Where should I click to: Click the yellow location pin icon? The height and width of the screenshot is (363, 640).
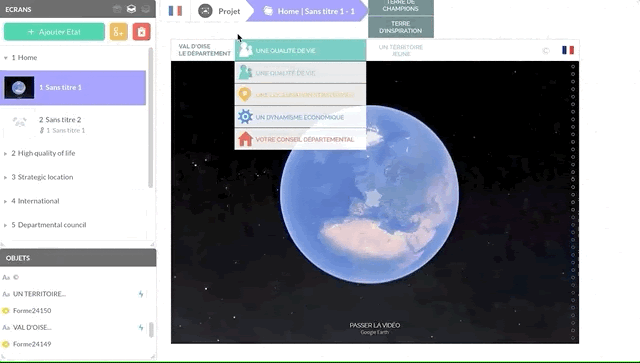(244, 94)
